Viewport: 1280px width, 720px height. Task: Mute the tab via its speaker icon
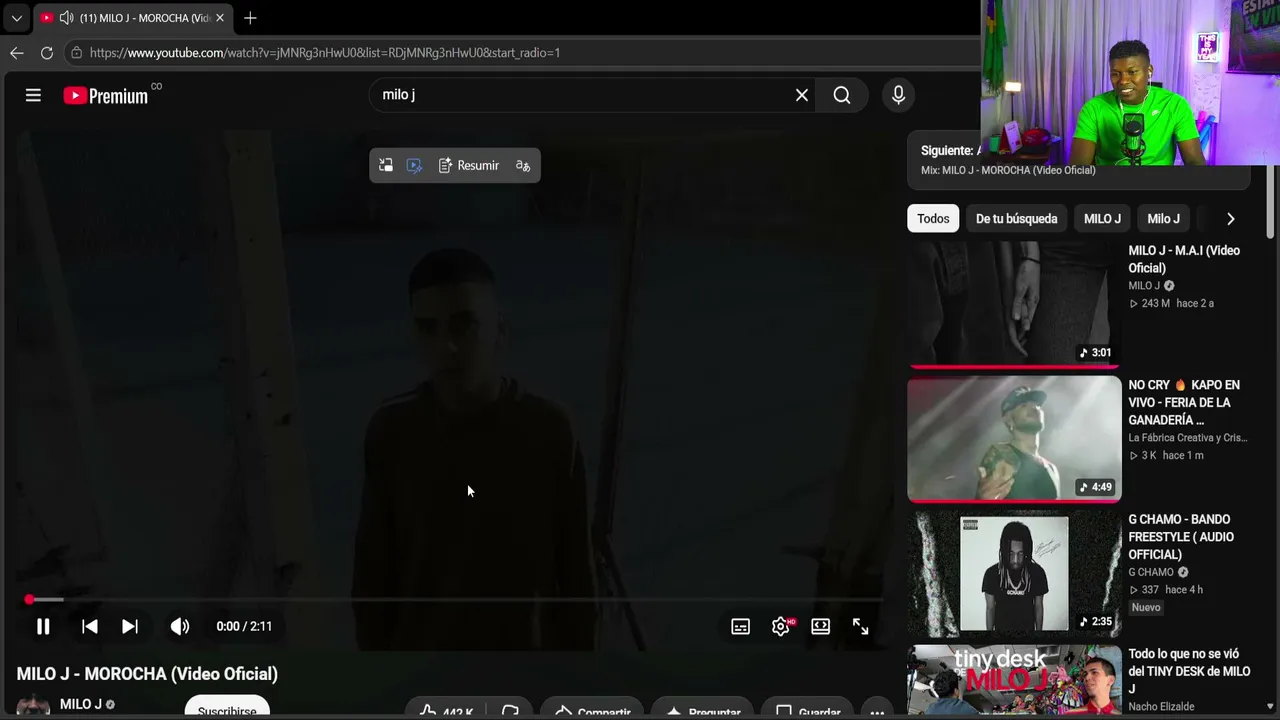click(66, 18)
